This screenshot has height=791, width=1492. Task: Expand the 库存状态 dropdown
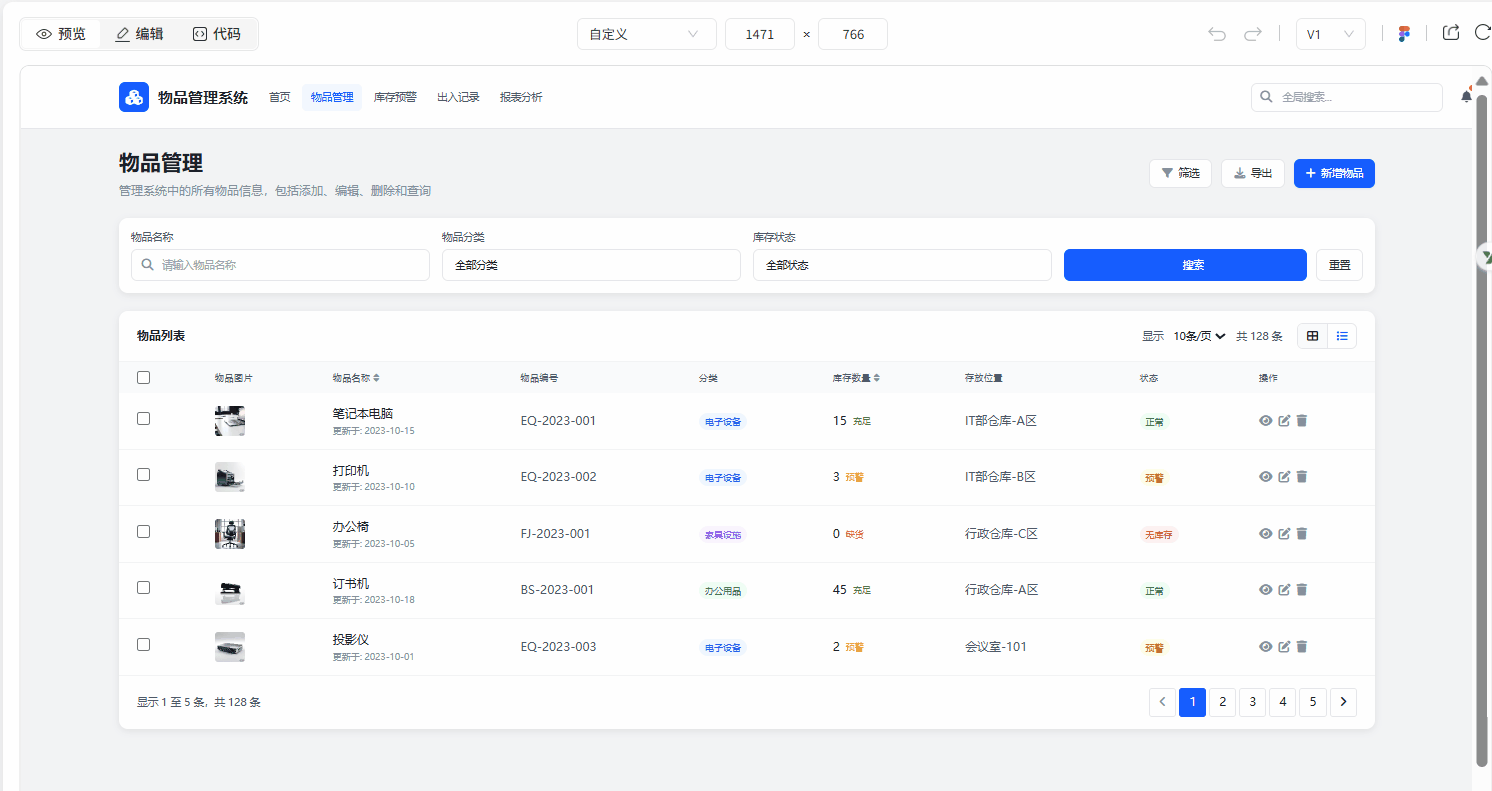[x=901, y=265]
